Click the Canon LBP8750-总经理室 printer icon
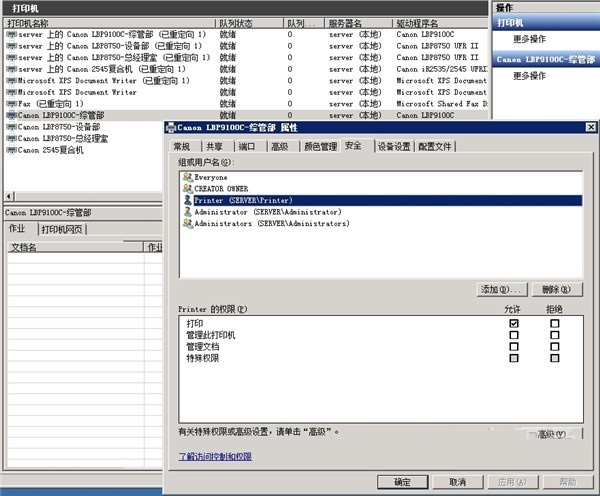Image resolution: width=600 pixels, height=496 pixels. point(12,139)
